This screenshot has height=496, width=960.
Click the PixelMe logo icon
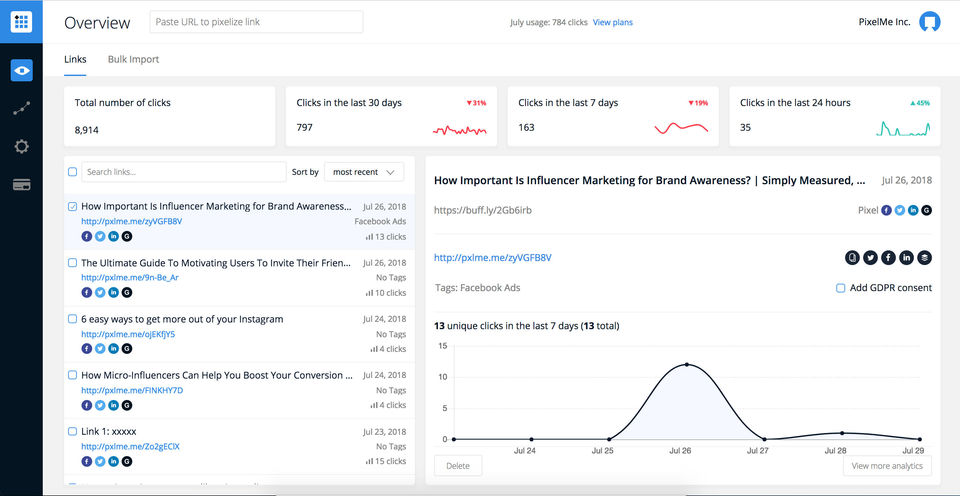21,22
